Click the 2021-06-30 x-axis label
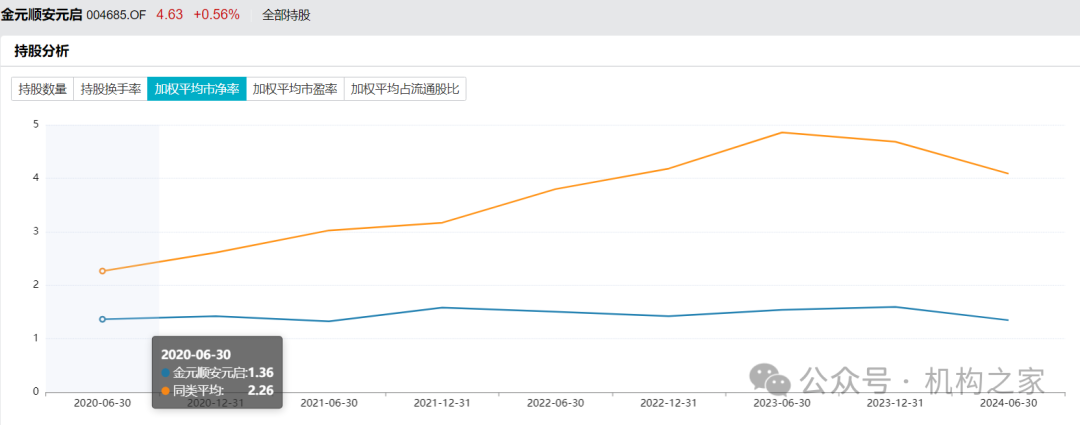The image size is (1080, 425). pyautogui.click(x=329, y=404)
